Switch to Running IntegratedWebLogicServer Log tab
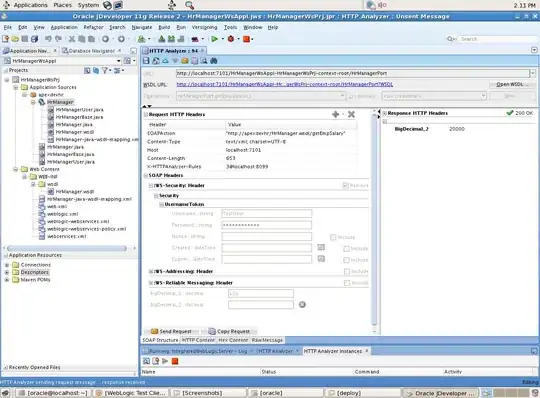This screenshot has height=398, width=540. (197, 351)
